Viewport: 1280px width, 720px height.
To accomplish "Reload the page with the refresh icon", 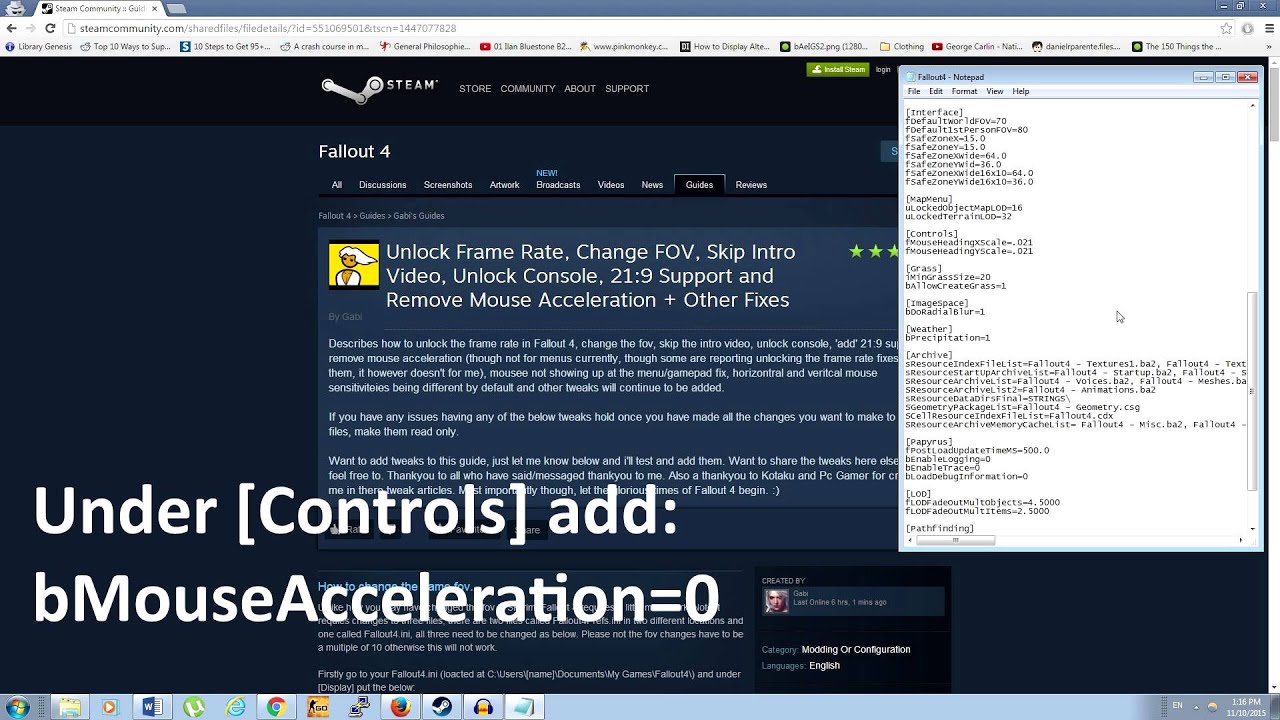I will pos(50,28).
